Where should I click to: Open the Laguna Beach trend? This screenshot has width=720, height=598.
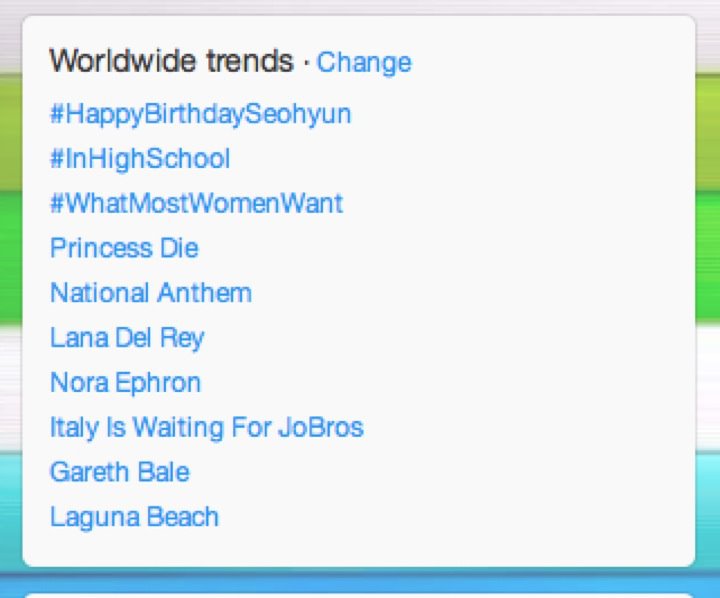135,517
